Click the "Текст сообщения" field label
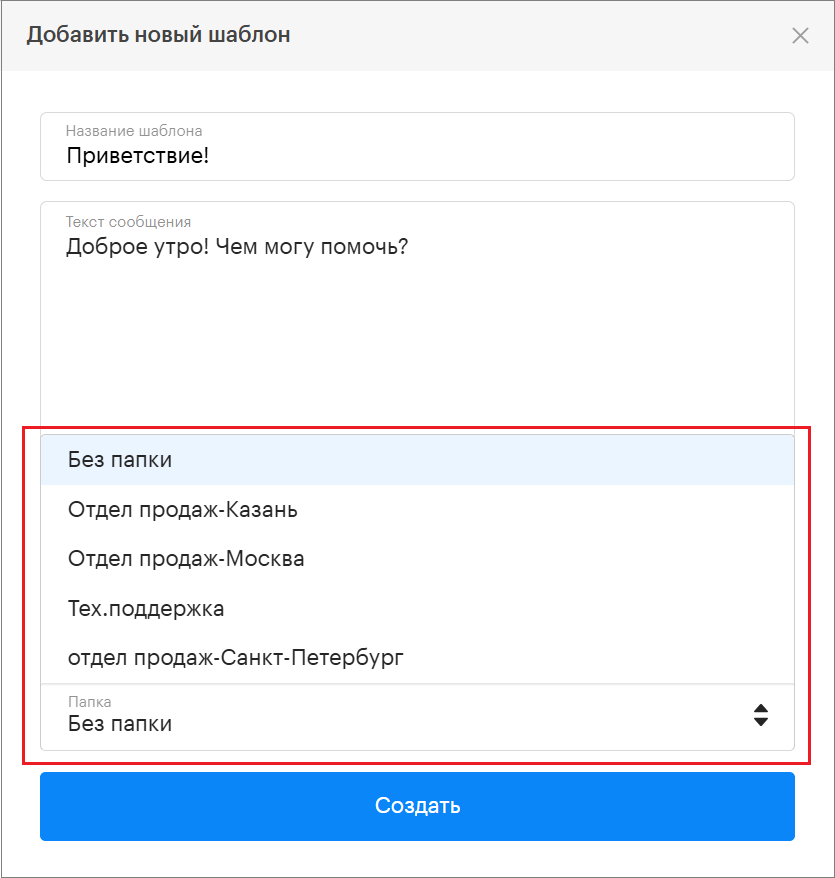Viewport: 835px width, 878px height. 128,222
